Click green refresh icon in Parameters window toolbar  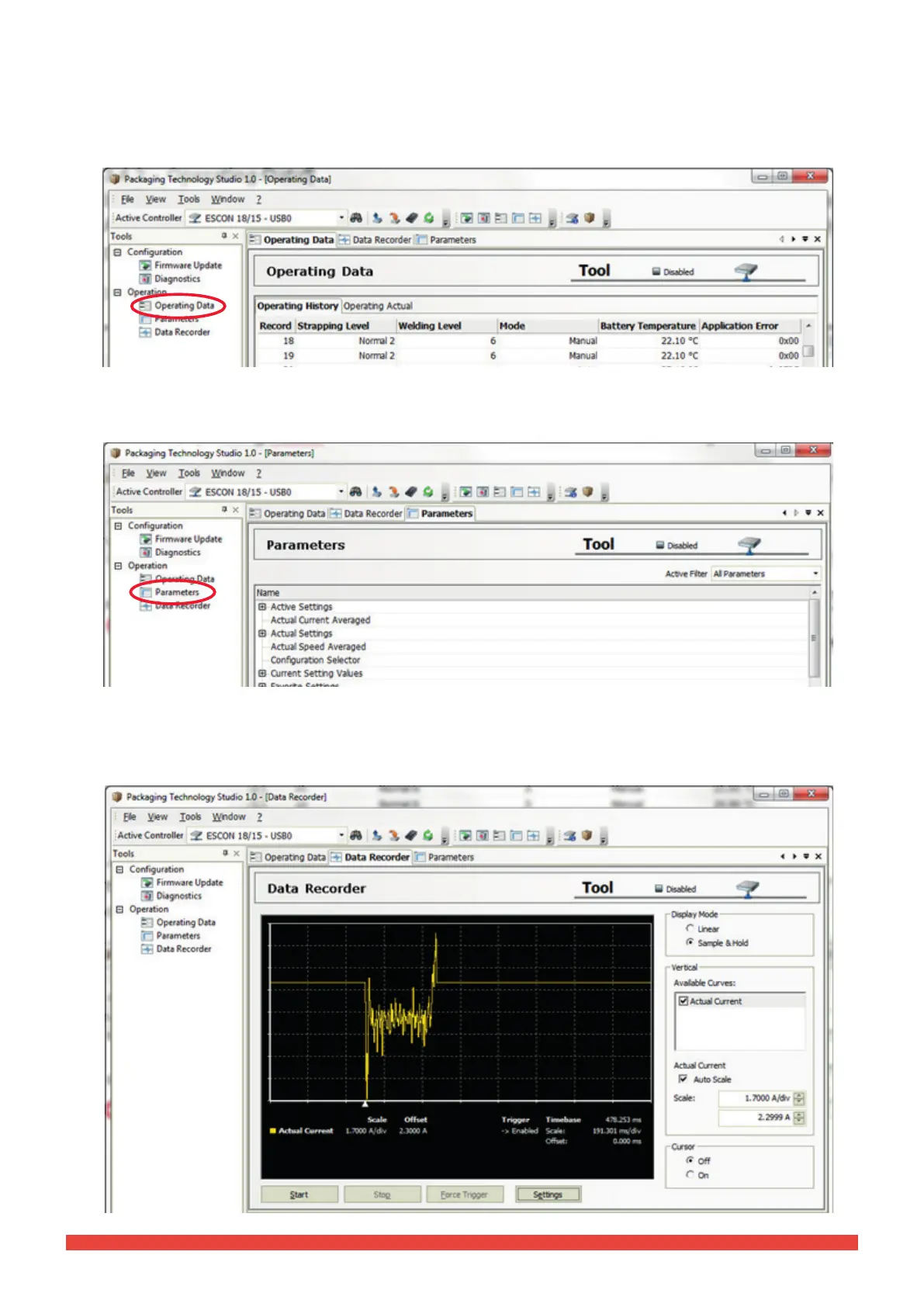427,491
